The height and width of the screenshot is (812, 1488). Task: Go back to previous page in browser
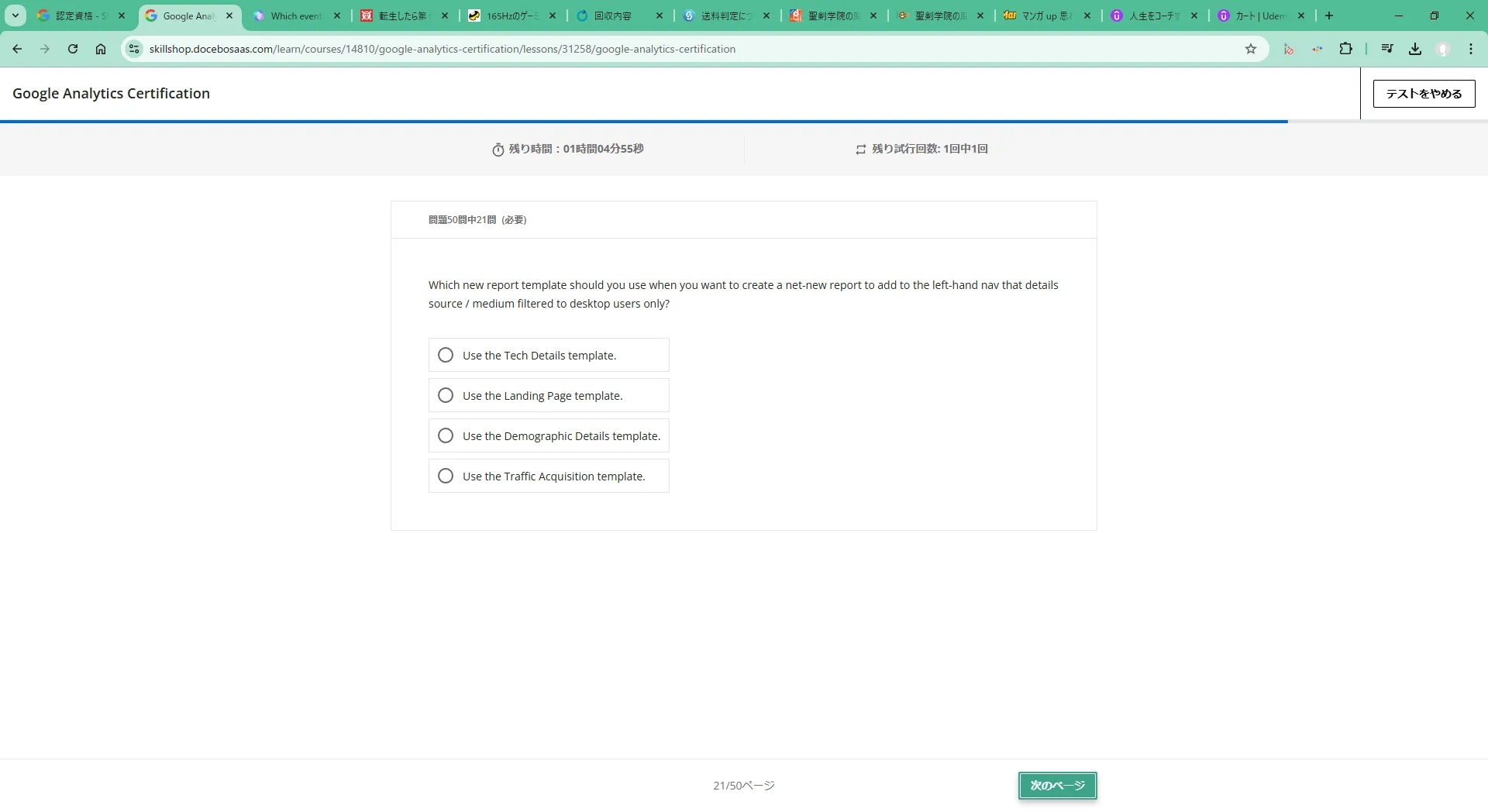pos(17,49)
